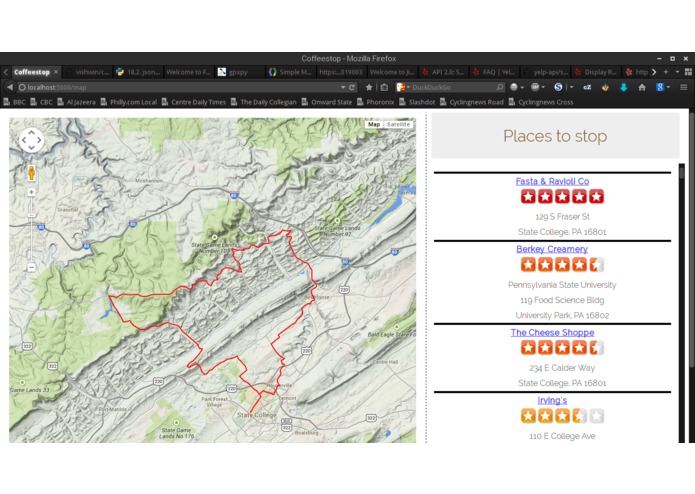The width and height of the screenshot is (695, 494).
Task: Go back using the browser back arrow
Action: tap(10, 87)
